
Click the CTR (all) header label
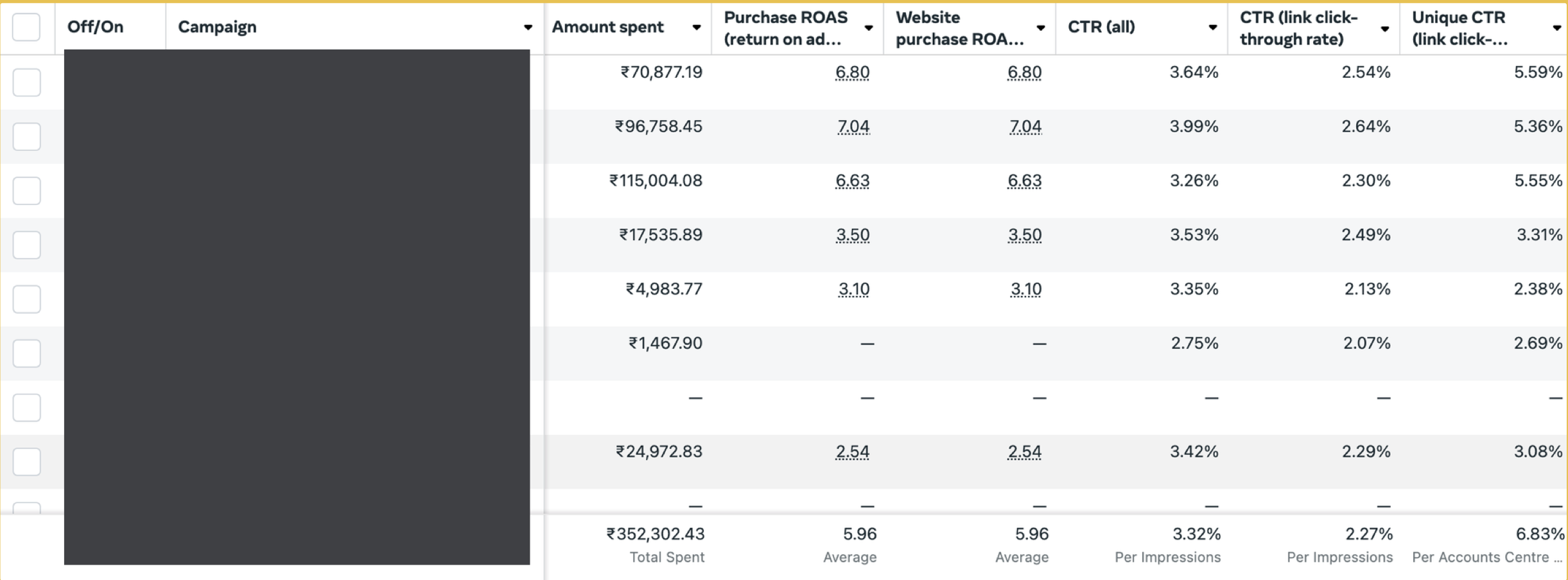[1101, 27]
